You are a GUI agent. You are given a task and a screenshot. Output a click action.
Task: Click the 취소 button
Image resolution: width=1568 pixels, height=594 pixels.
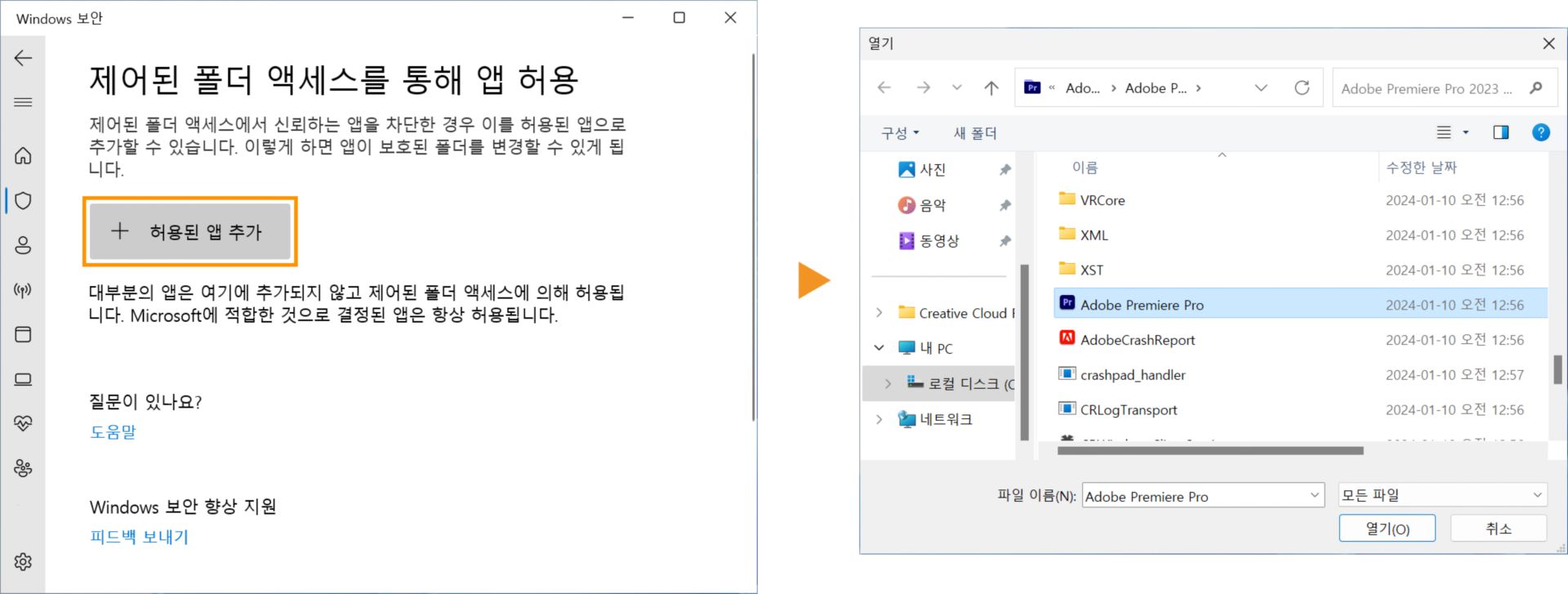pyautogui.click(x=1499, y=529)
